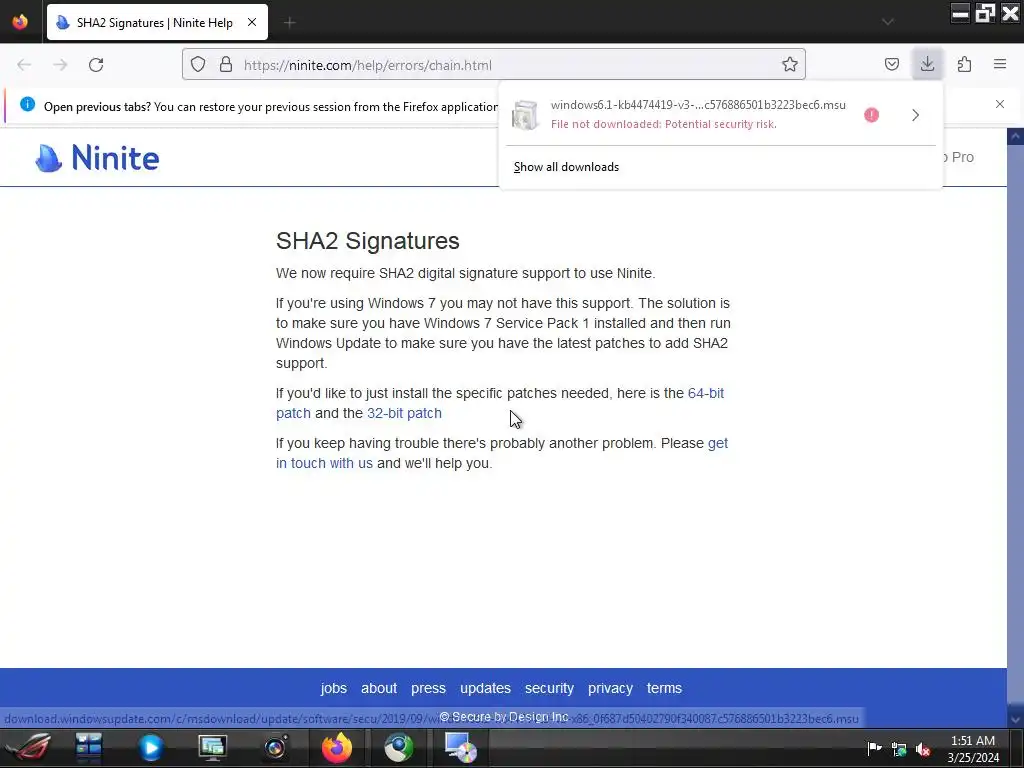
Task: Click the page scrollbar down arrow
Action: point(1015,719)
